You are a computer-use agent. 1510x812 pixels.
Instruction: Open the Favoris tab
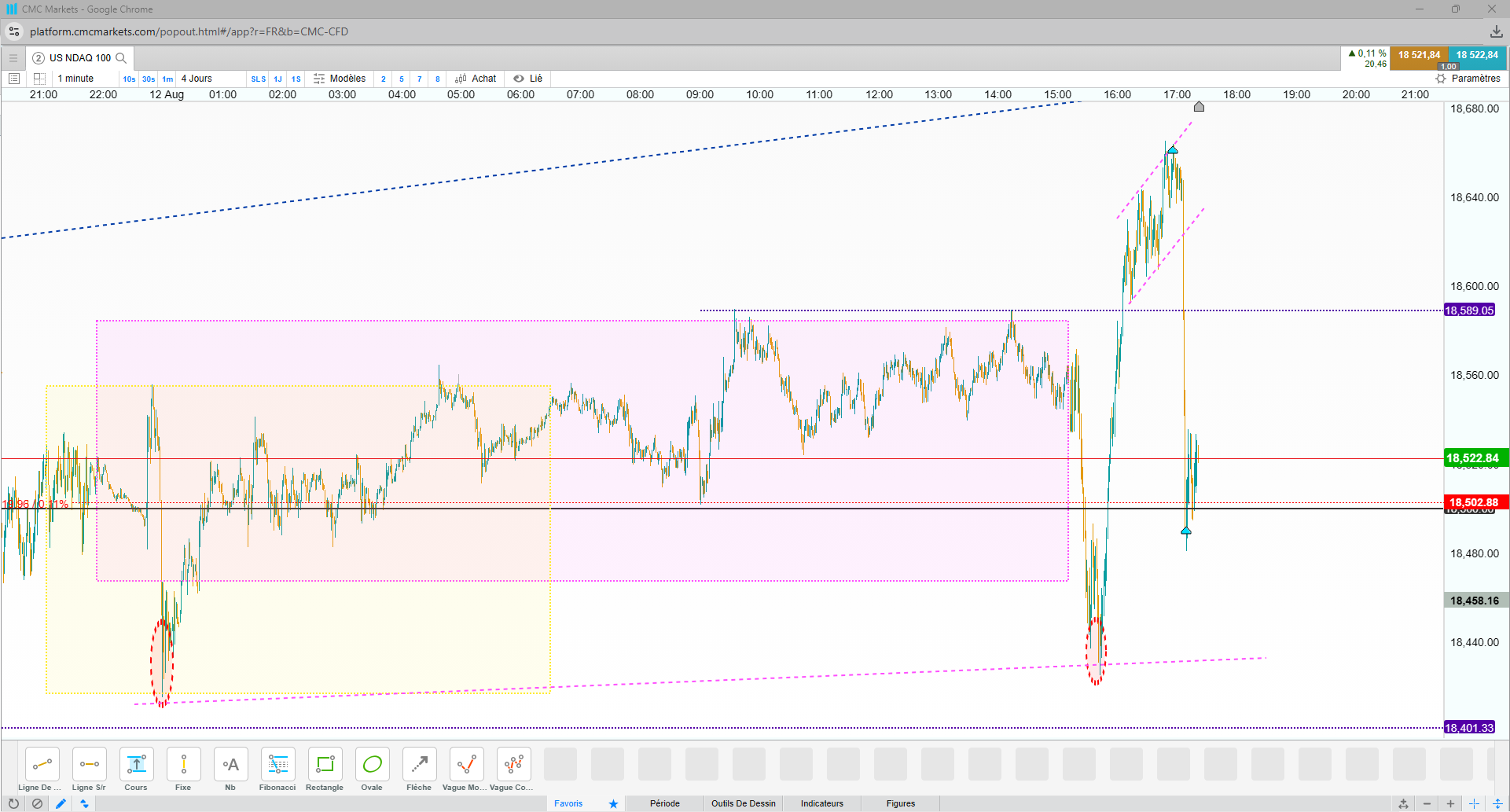click(x=568, y=803)
